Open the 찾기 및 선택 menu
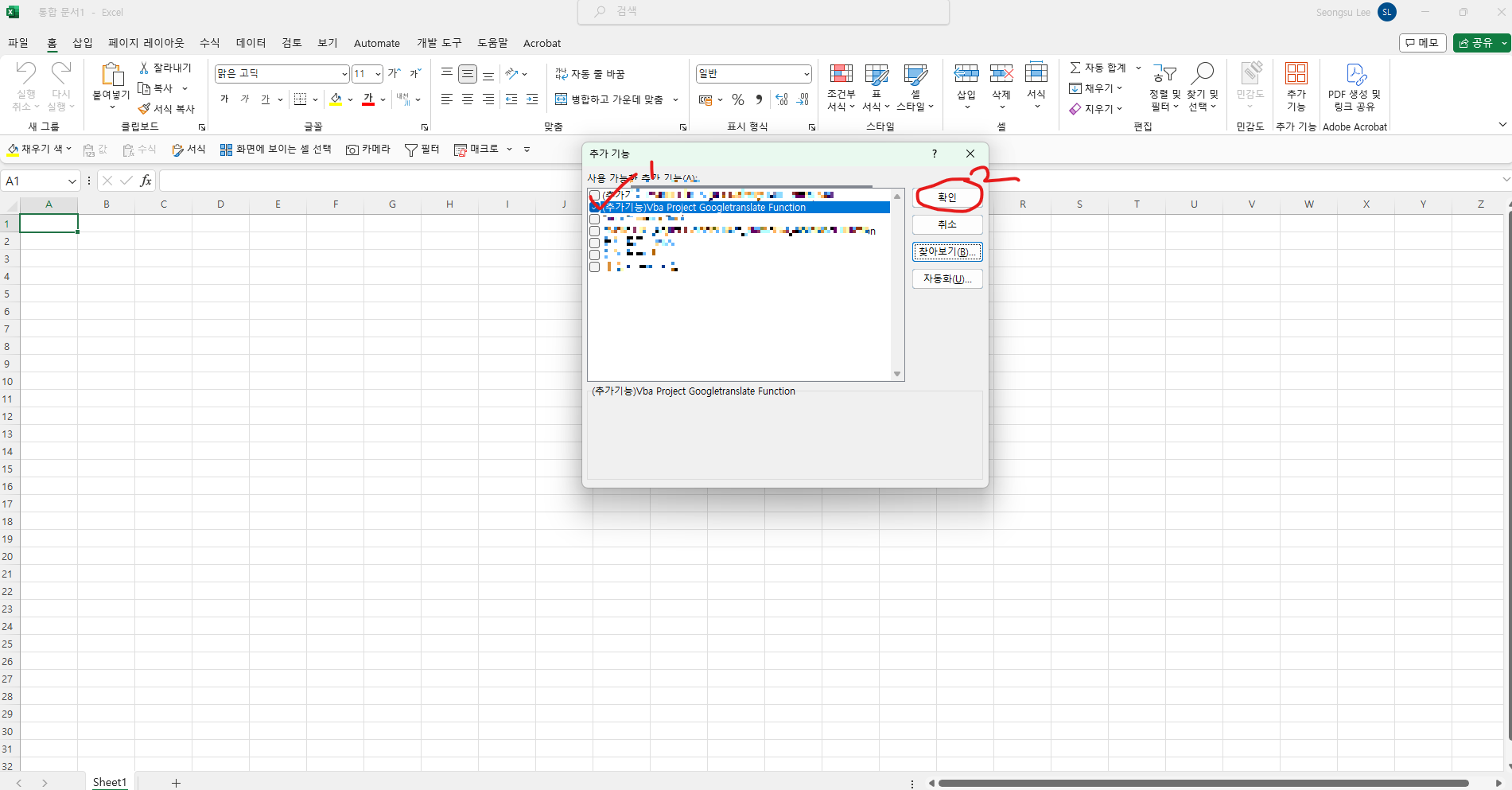Image resolution: width=1512 pixels, height=790 pixels. [1203, 88]
